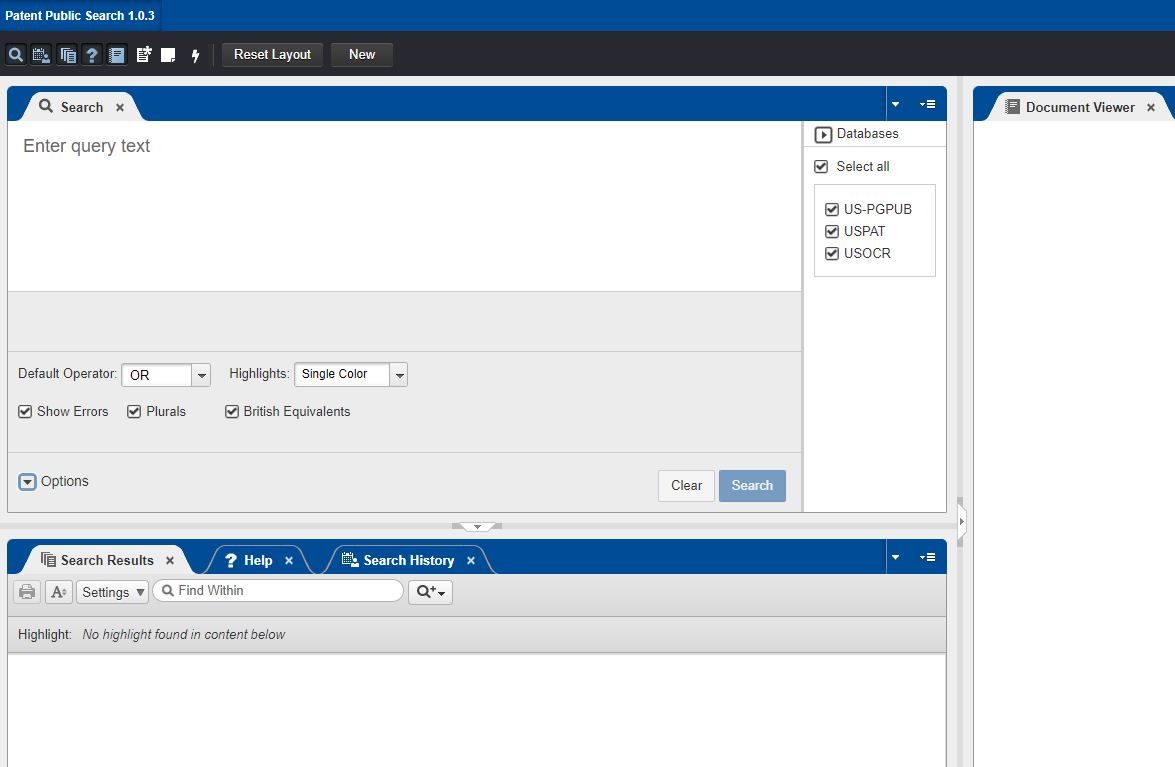Click the Clear button
The image size is (1175, 767).
click(686, 485)
